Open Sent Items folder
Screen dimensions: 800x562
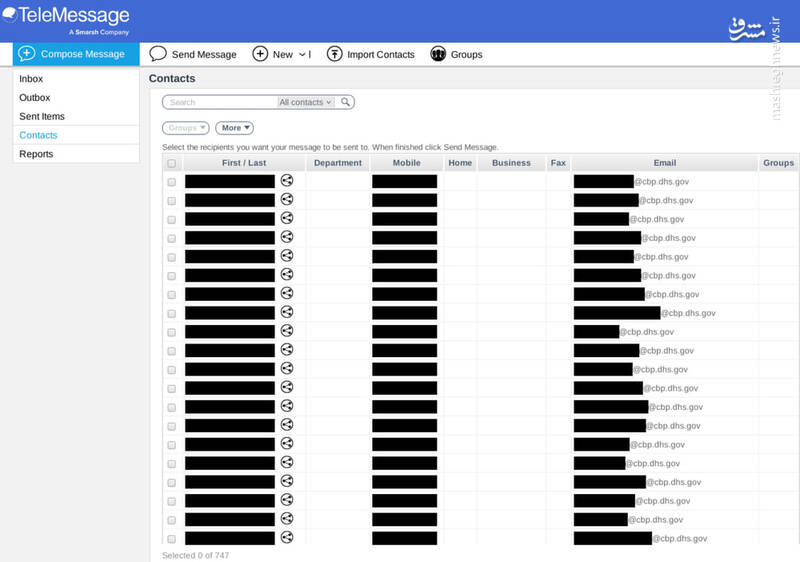coord(42,117)
